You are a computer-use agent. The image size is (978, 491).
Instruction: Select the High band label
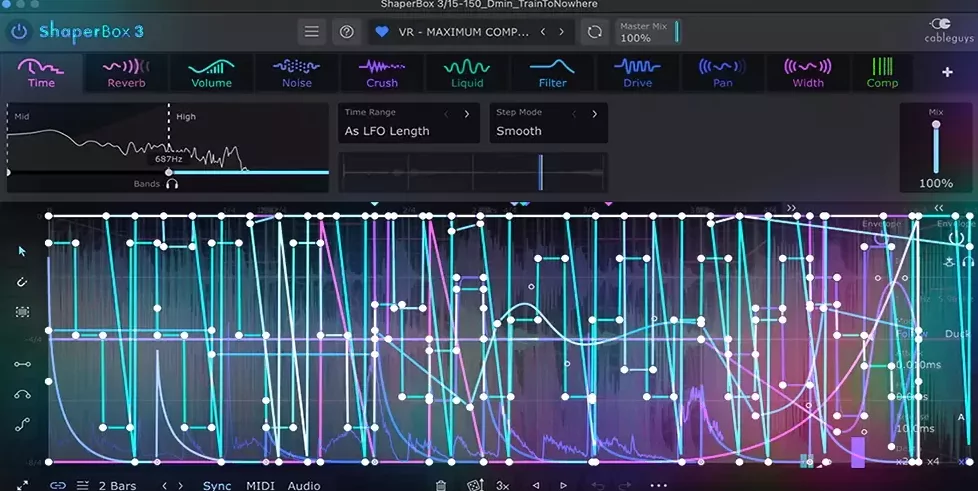click(x=185, y=117)
